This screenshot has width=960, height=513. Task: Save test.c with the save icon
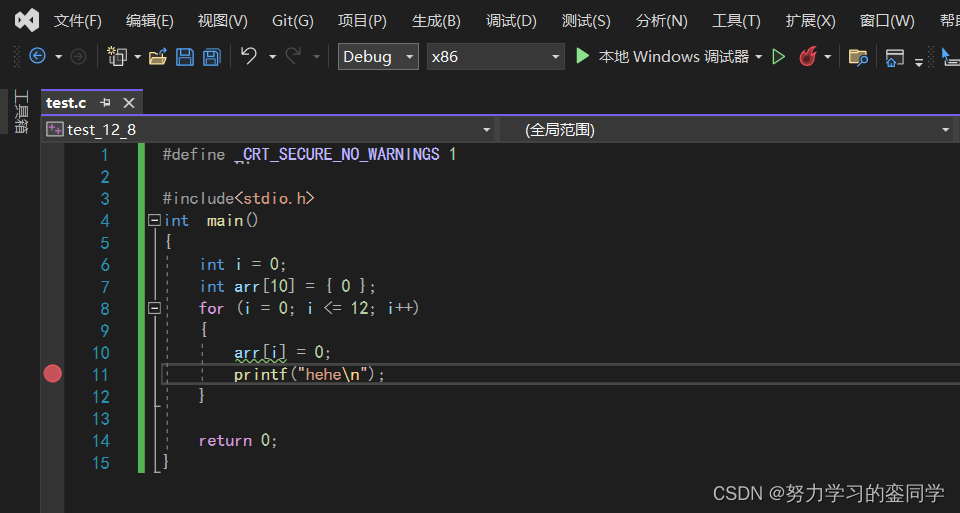pyautogui.click(x=185, y=57)
